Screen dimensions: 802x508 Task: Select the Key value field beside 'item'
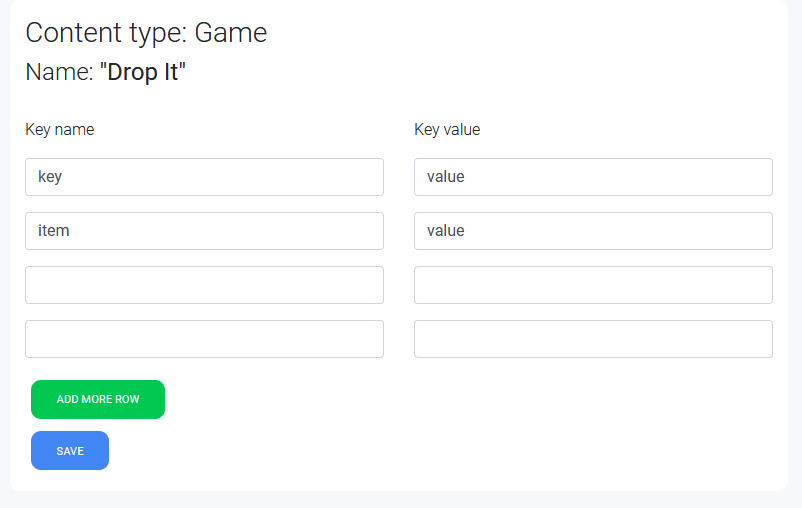(593, 231)
